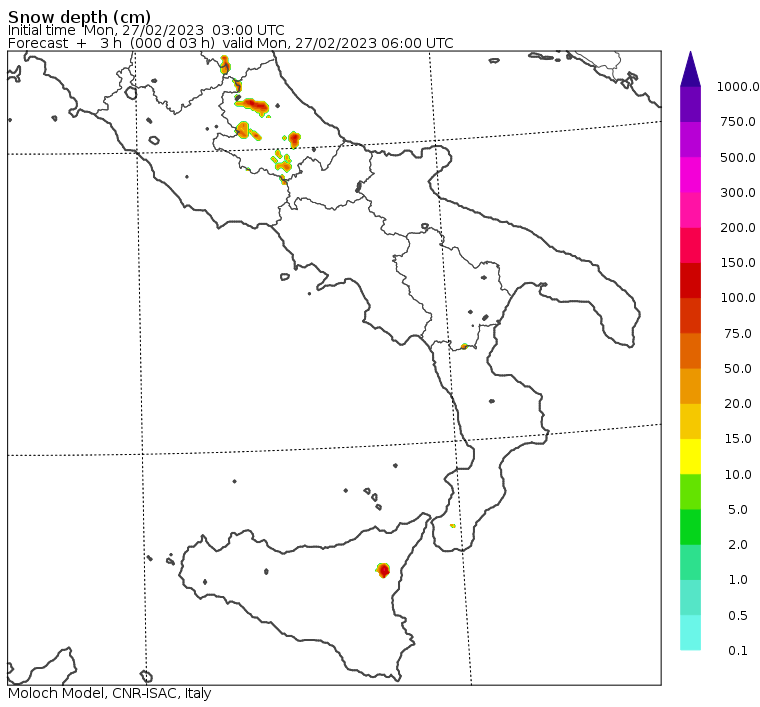Viewport: 760px width, 707px height.
Task: Click the 2.0 scale label
Action: [738, 545]
